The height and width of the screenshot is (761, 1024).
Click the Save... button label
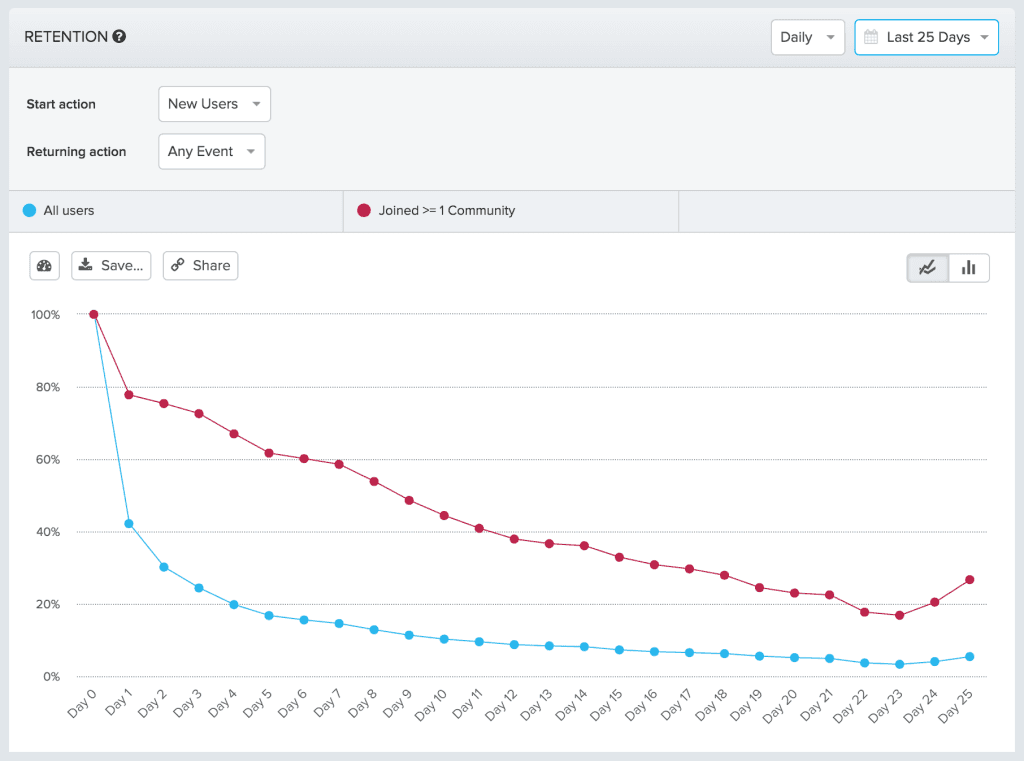pyautogui.click(x=122, y=266)
